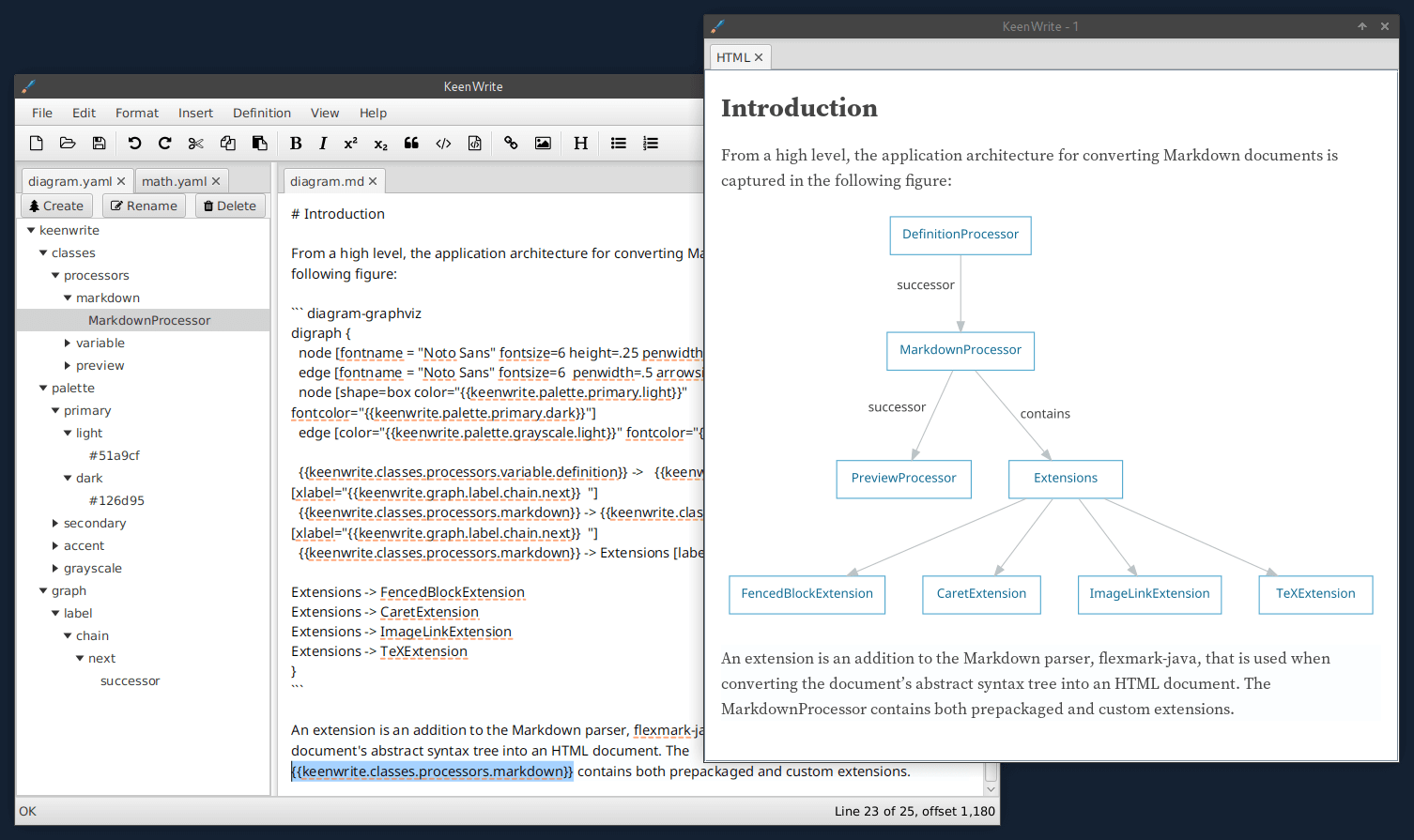Viewport: 1414px width, 840px height.
Task: Insert a hyperlink using the link icon
Action: [x=511, y=143]
